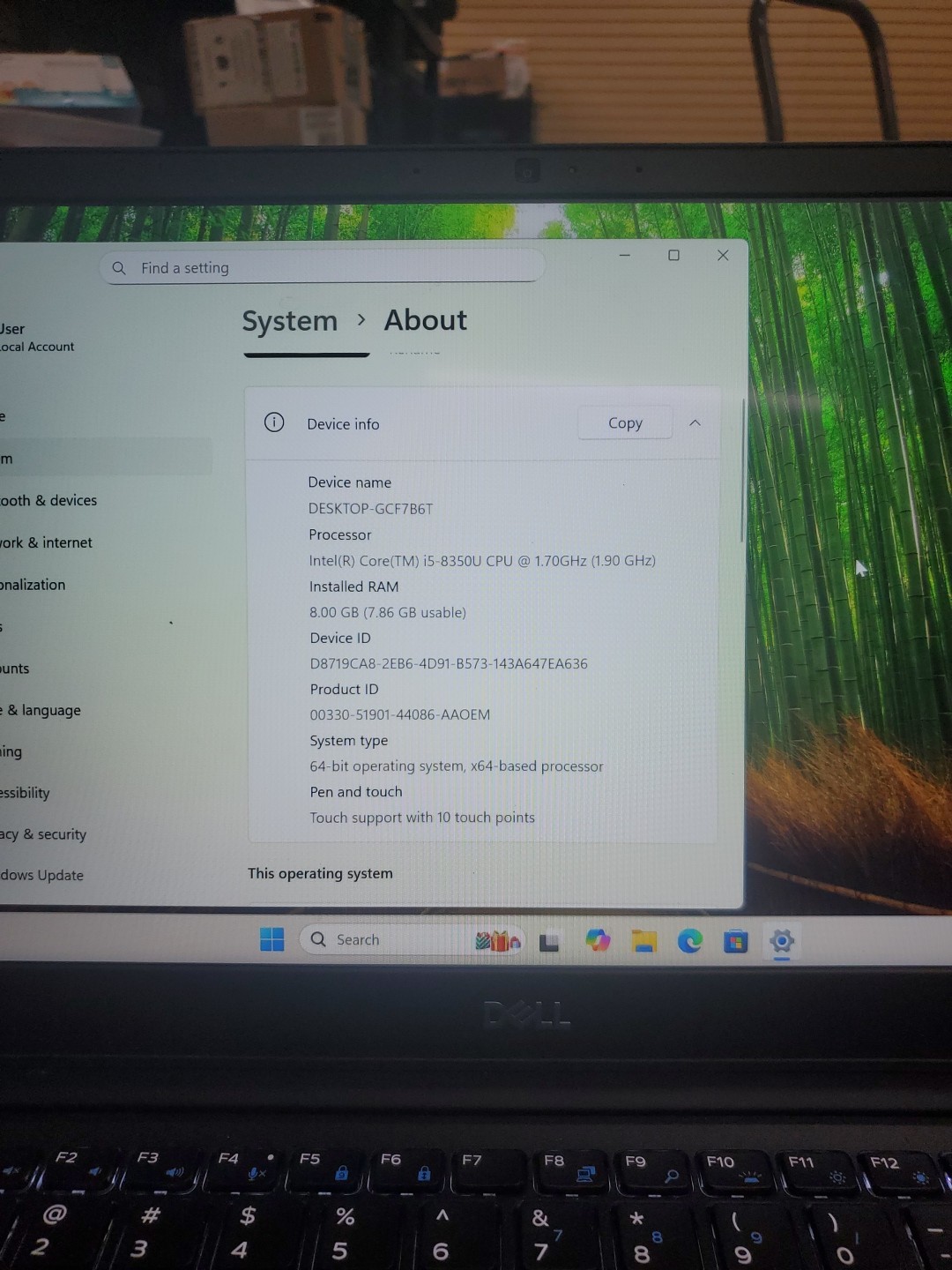Screen dimensions: 952x1270
Task: Open Accounts settings section
Action: (15, 669)
